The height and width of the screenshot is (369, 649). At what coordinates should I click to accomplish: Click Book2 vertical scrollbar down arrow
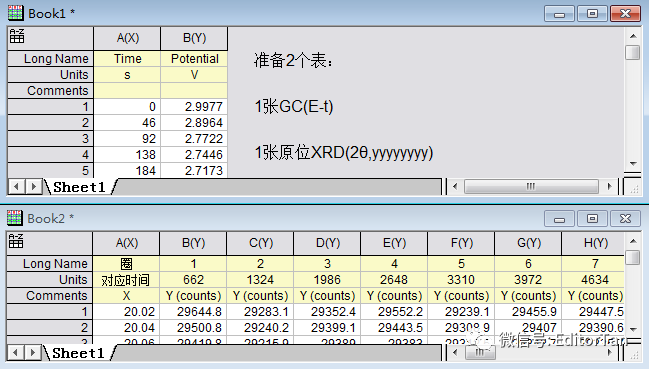(633, 329)
